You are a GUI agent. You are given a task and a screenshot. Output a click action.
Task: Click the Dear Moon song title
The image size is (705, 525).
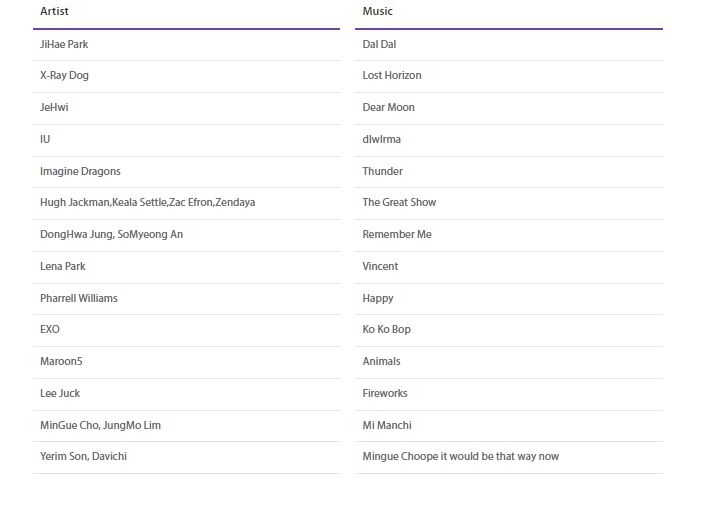pyautogui.click(x=388, y=107)
